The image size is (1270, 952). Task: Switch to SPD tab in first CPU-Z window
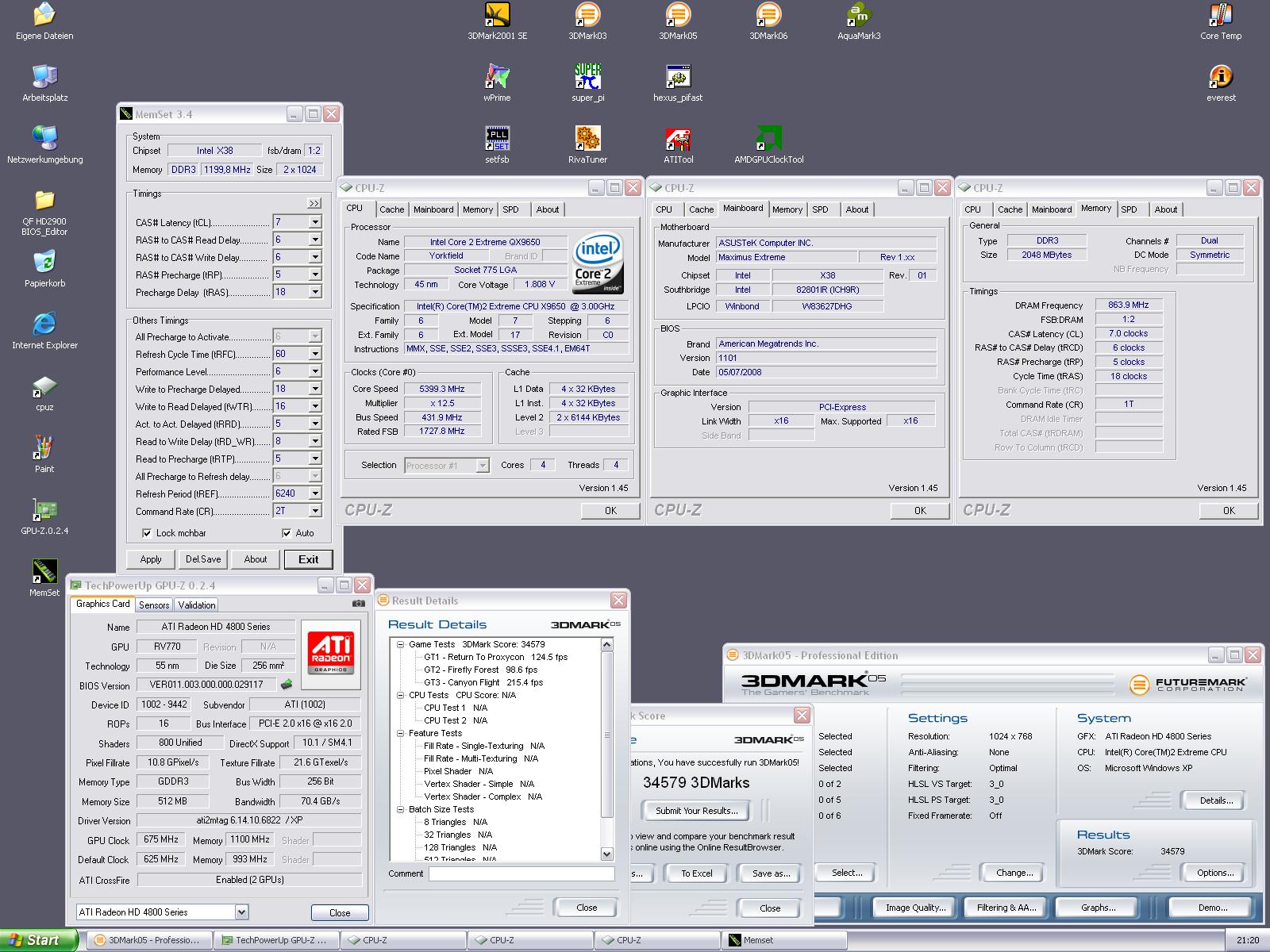511,209
